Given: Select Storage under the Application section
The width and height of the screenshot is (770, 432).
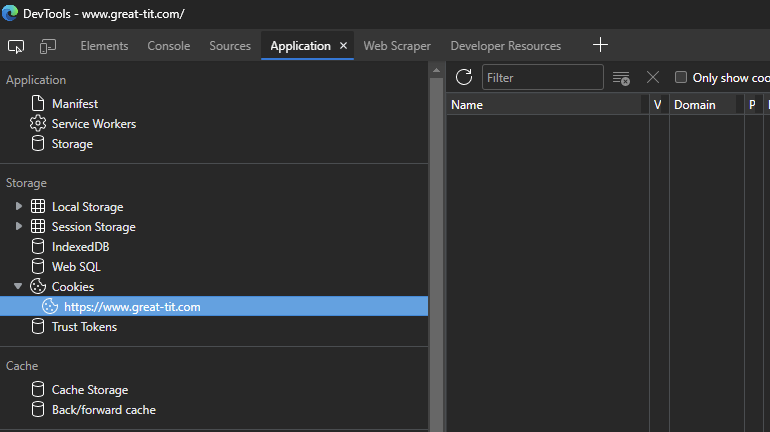Looking at the screenshot, I should click(72, 144).
